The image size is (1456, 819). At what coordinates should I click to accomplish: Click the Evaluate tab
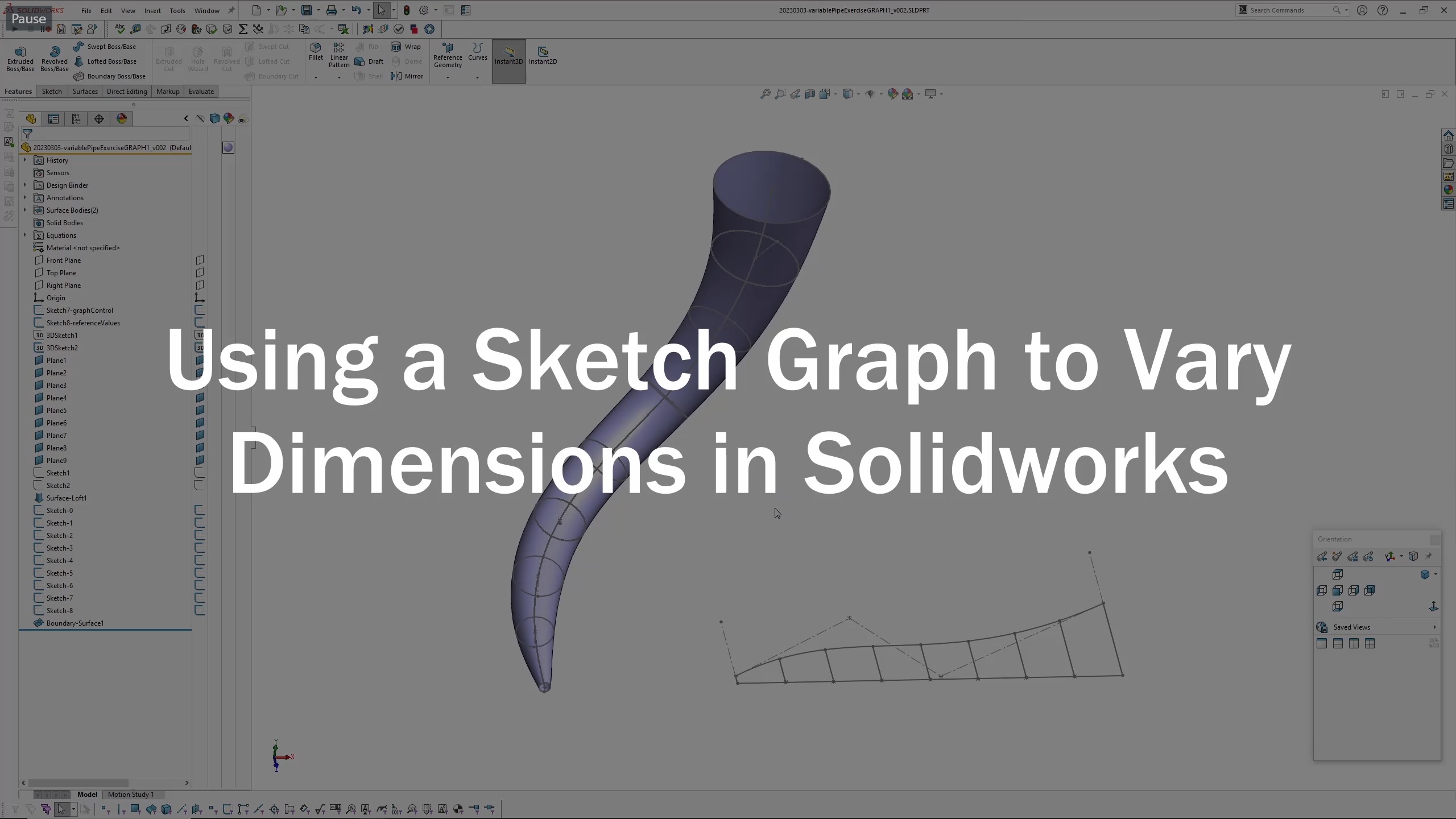(201, 91)
